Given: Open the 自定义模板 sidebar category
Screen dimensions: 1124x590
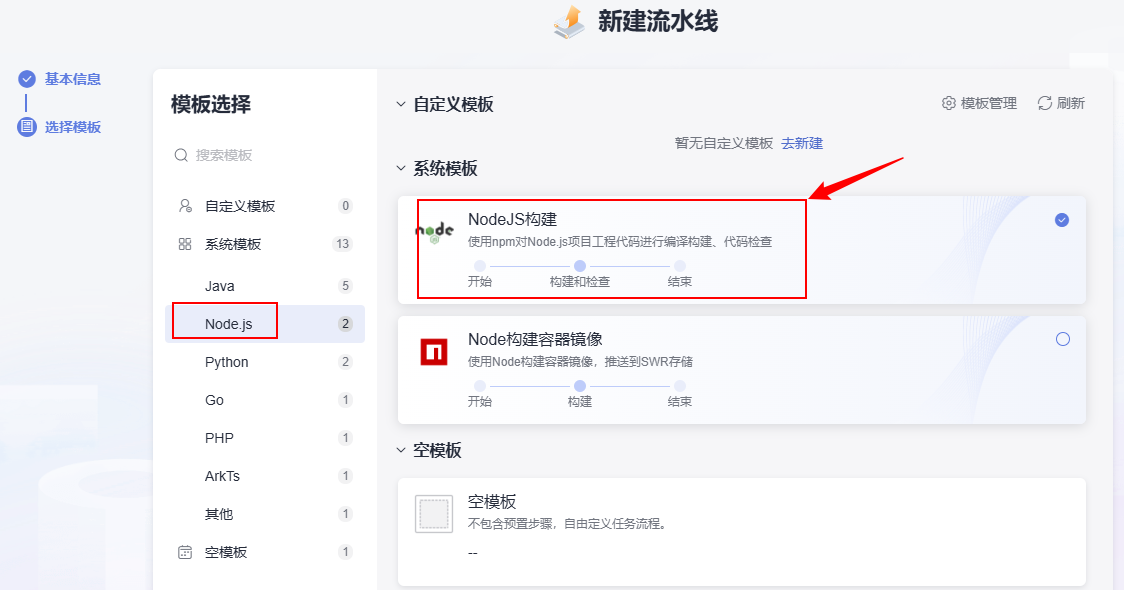Looking at the screenshot, I should tap(265, 206).
